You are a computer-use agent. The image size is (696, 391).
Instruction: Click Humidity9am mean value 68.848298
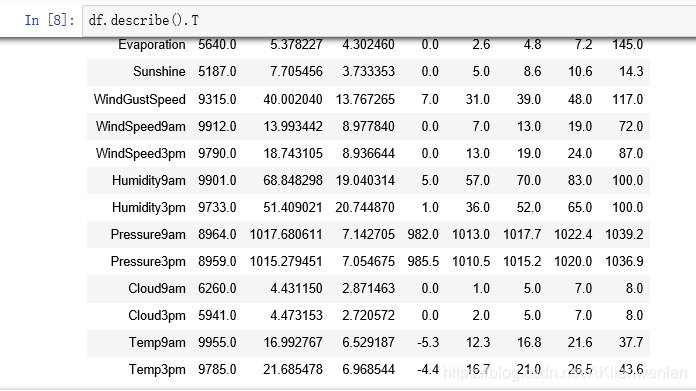point(293,181)
